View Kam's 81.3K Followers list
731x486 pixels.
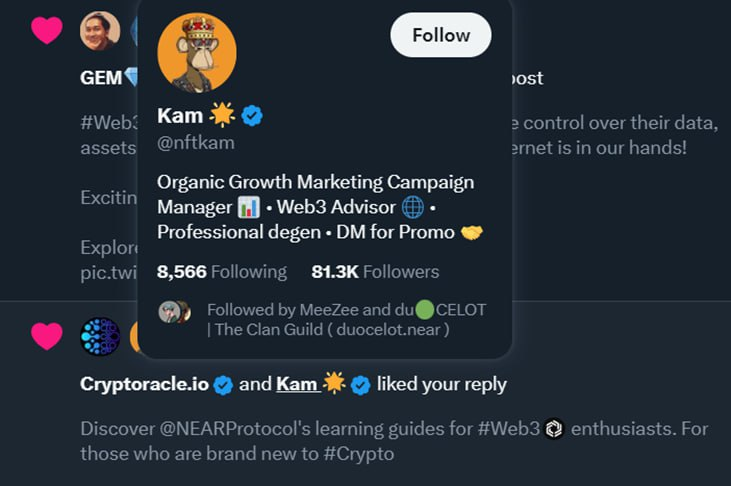[375, 272]
